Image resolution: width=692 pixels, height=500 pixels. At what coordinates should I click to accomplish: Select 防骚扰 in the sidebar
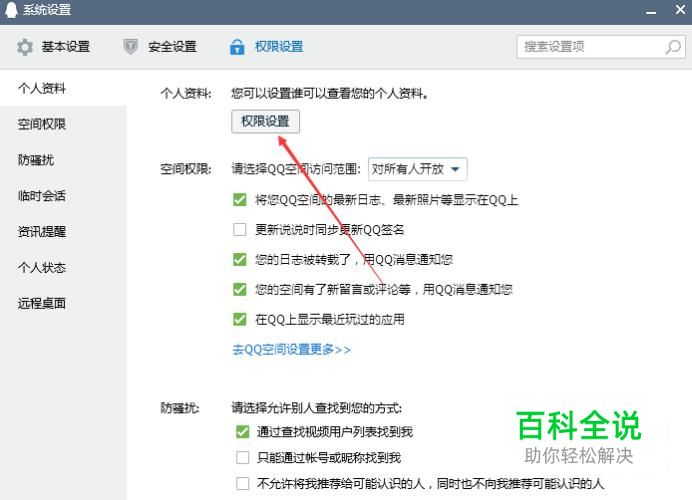tap(63, 160)
